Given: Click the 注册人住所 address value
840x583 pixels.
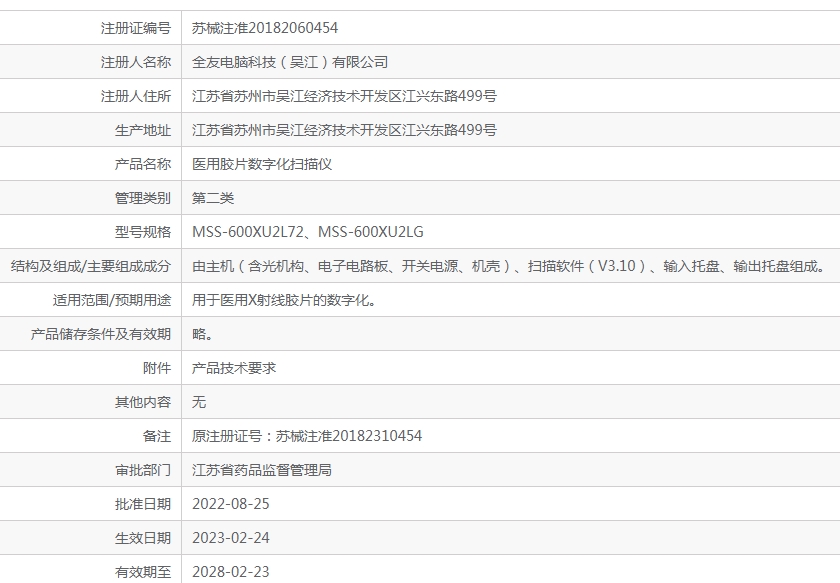Looking at the screenshot, I should 344,96.
